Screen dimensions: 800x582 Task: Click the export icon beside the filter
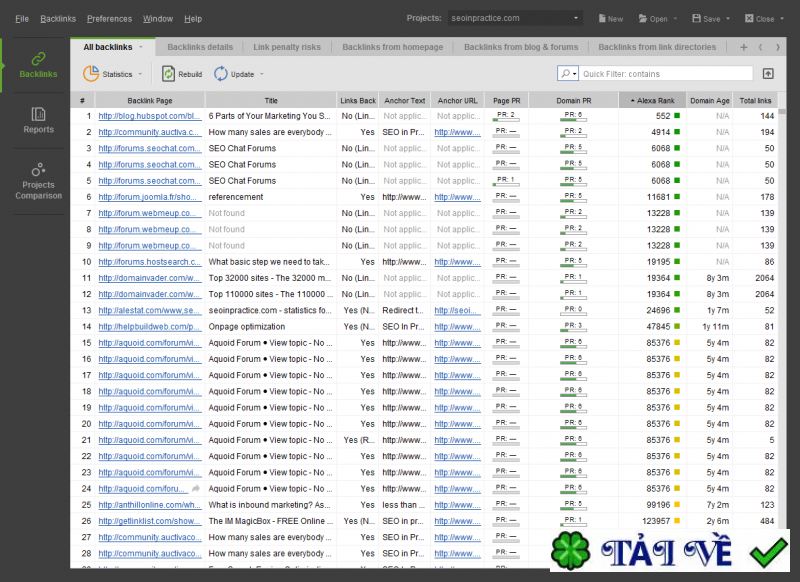tap(768, 74)
